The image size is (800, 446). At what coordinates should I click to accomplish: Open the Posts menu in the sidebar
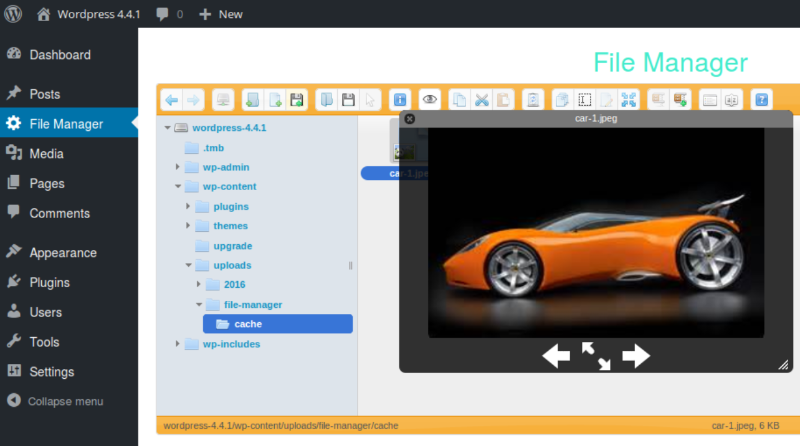pyautogui.click(x=45, y=94)
